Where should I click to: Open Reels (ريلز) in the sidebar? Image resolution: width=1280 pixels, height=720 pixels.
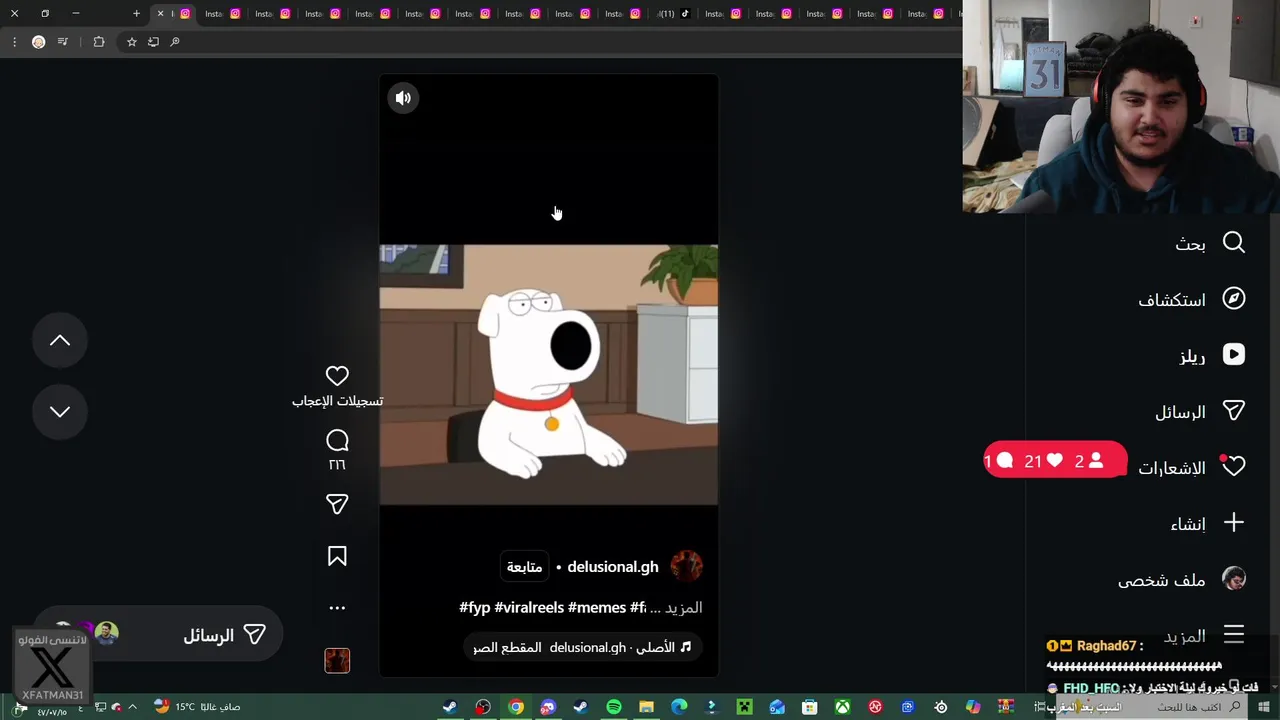[x=1211, y=355]
